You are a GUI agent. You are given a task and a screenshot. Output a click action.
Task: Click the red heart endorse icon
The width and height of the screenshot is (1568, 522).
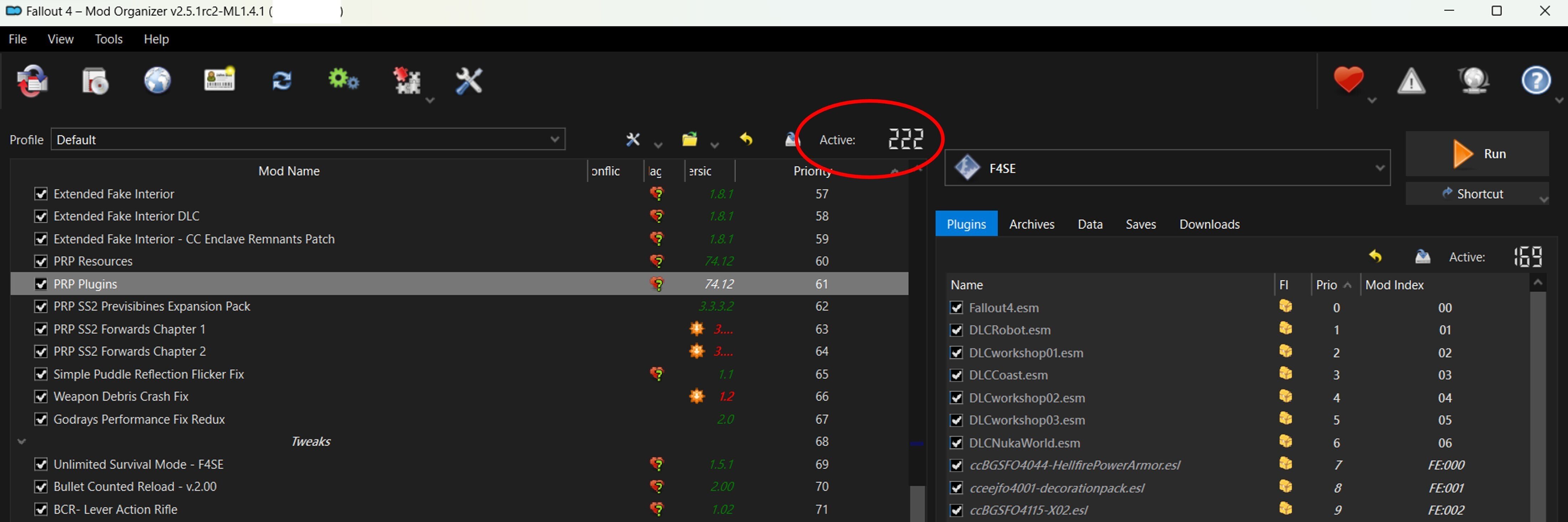1348,80
